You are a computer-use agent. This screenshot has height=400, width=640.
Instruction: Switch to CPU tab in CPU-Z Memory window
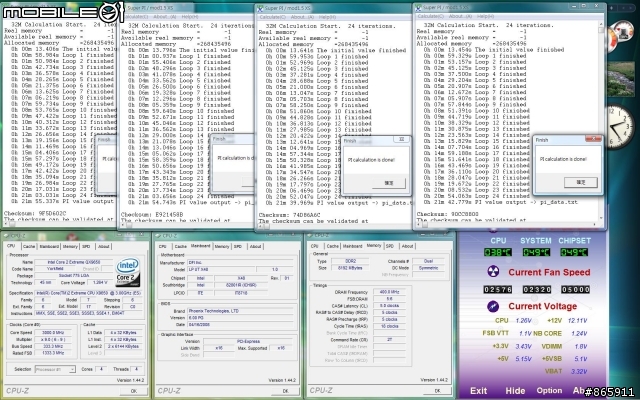[314, 246]
